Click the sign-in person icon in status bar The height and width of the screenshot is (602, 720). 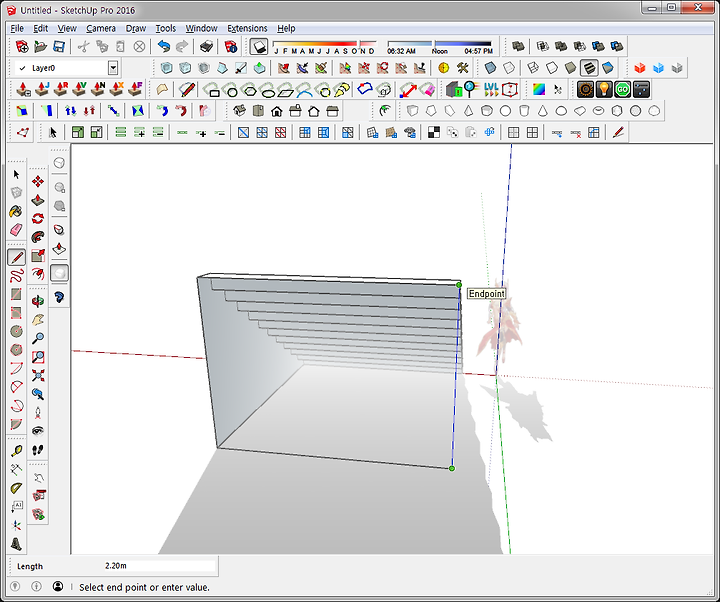58,586
